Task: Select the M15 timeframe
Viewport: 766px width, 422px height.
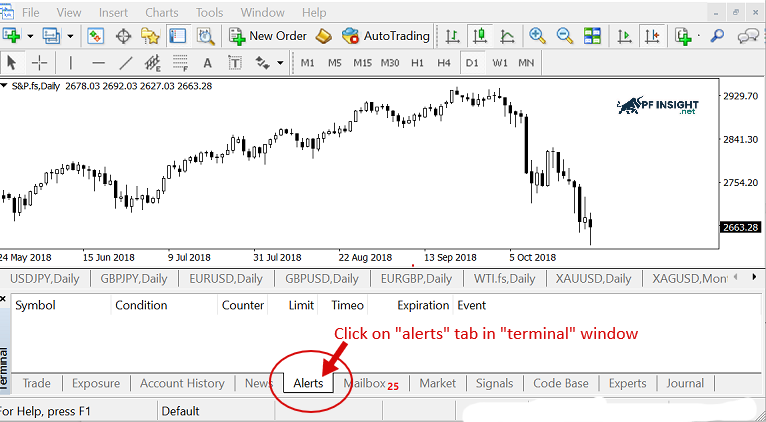Action: (x=362, y=63)
